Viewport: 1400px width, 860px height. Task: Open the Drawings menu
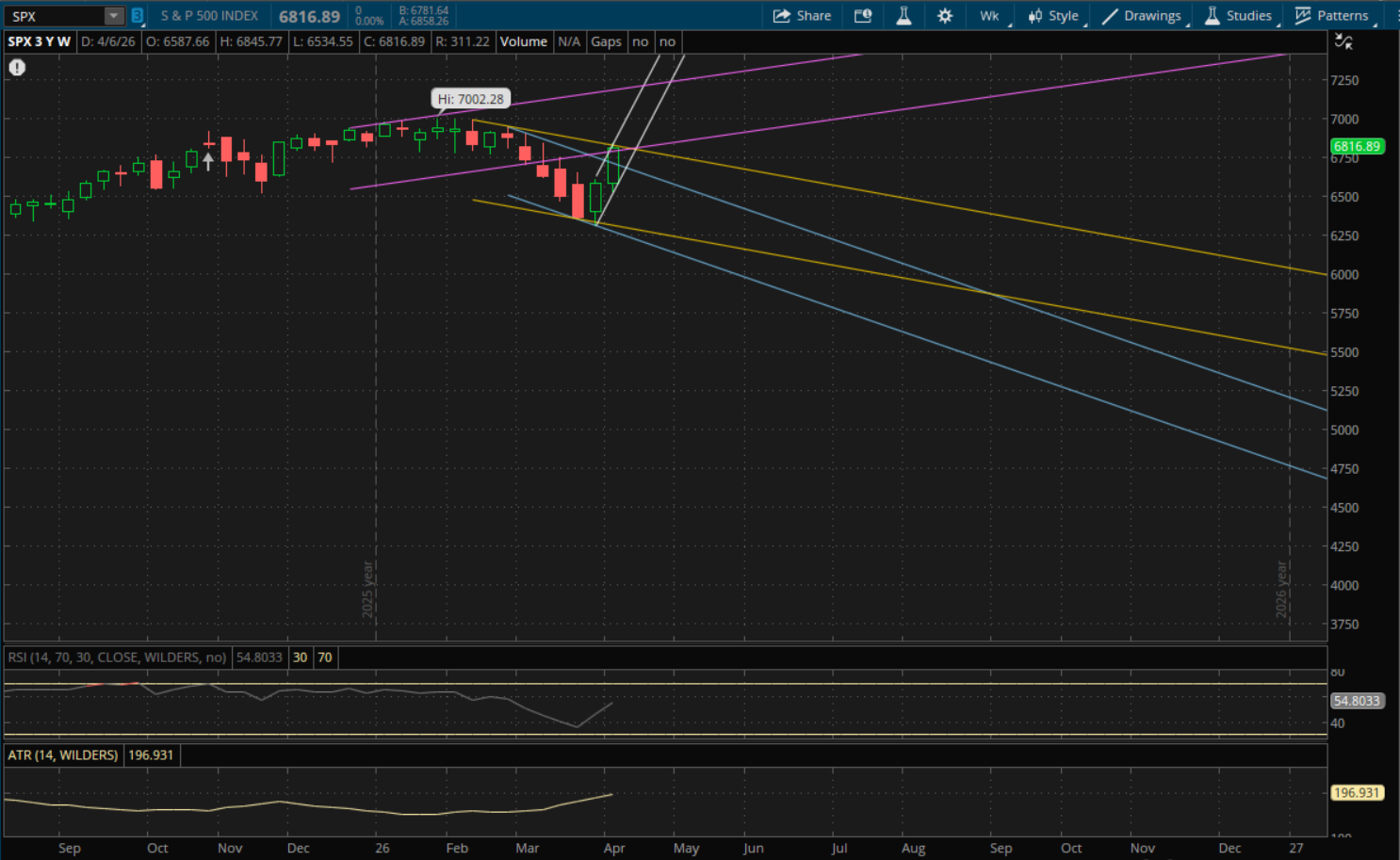(1142, 15)
